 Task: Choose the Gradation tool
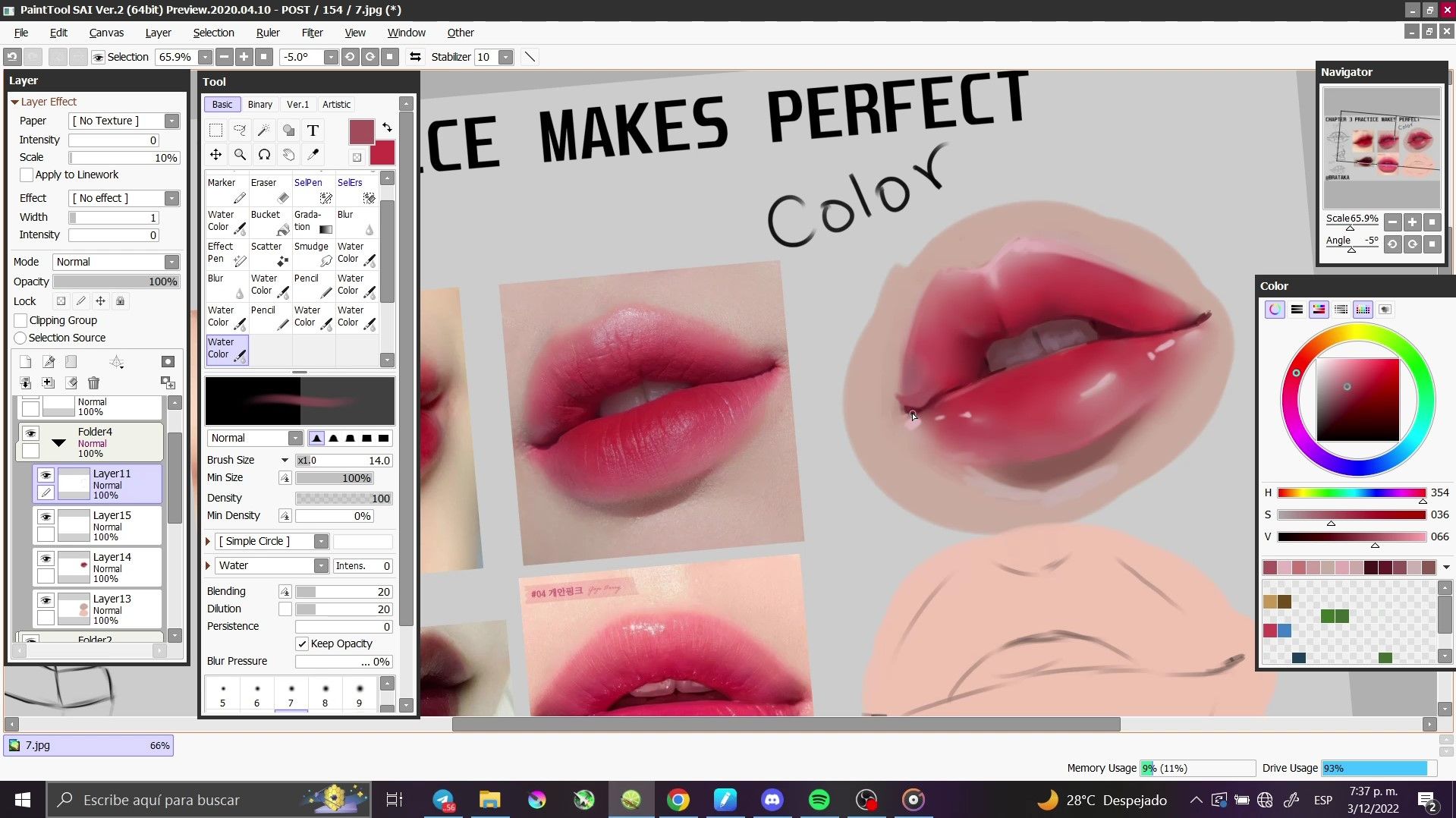point(313,222)
